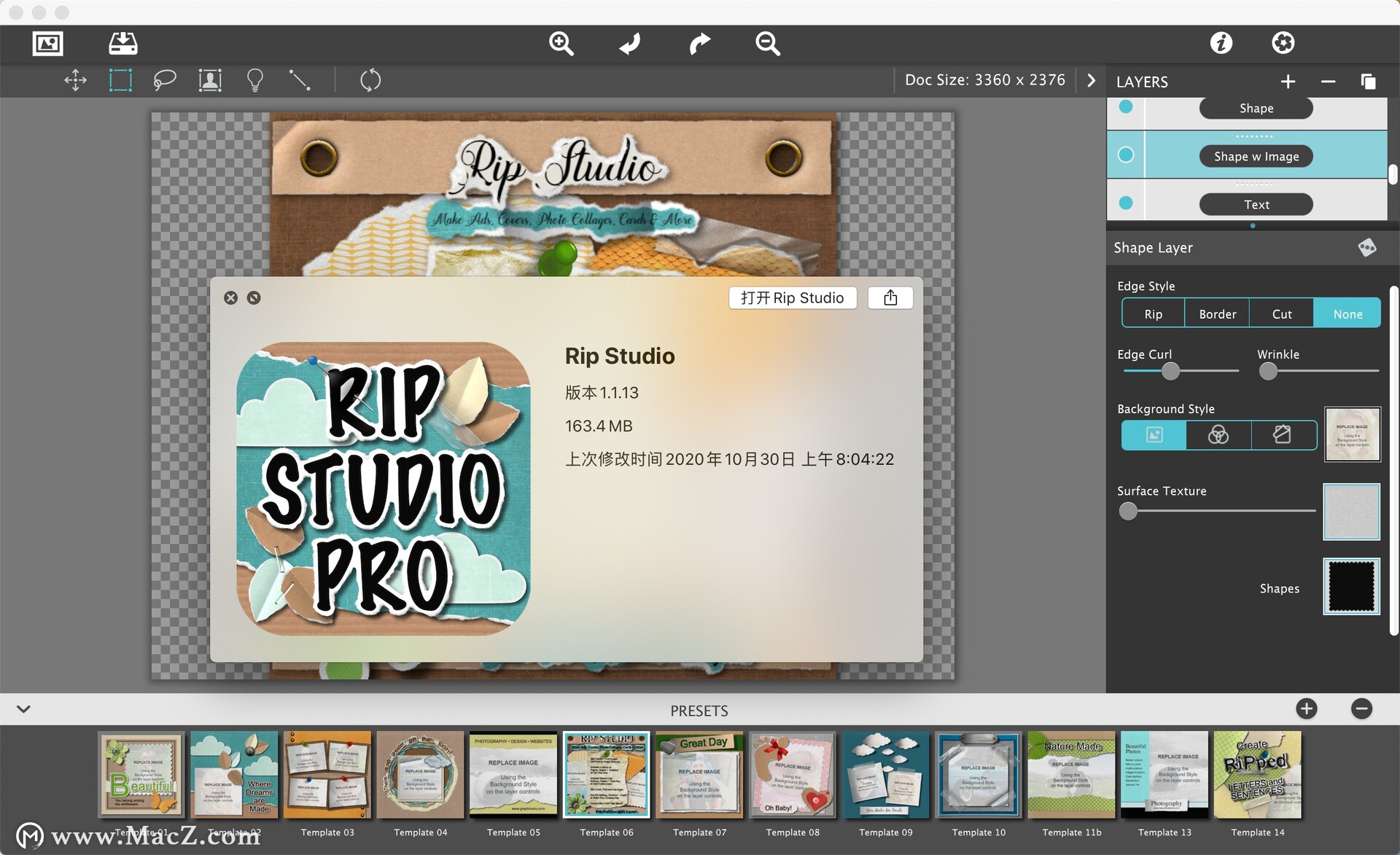The width and height of the screenshot is (1400, 855).
Task: Set Edge Style to None
Action: tap(1347, 313)
